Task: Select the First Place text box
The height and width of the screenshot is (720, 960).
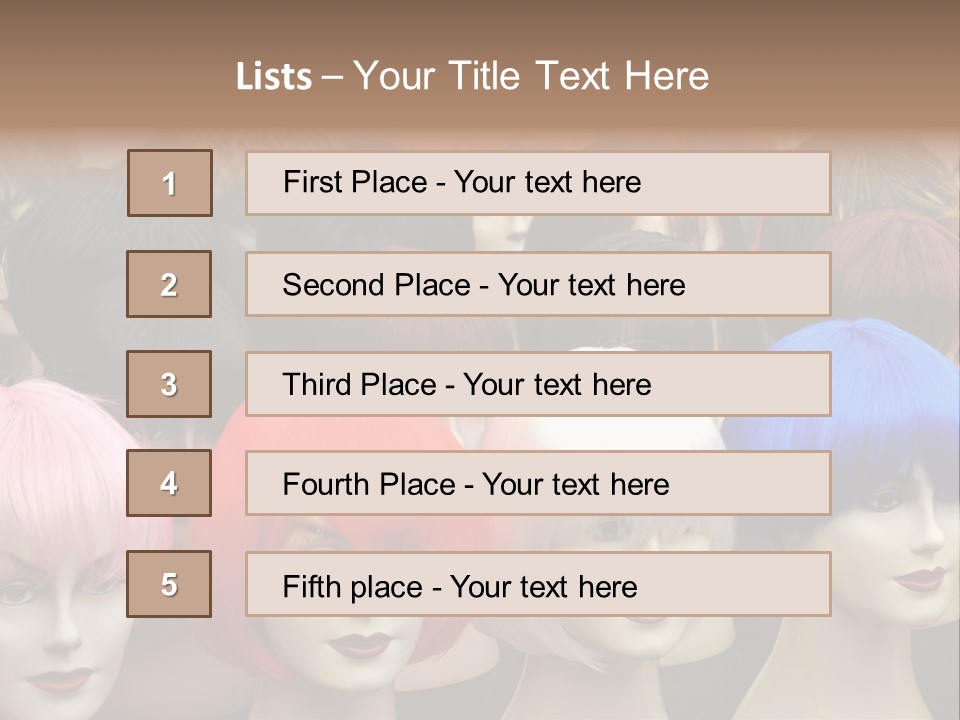Action: (538, 183)
